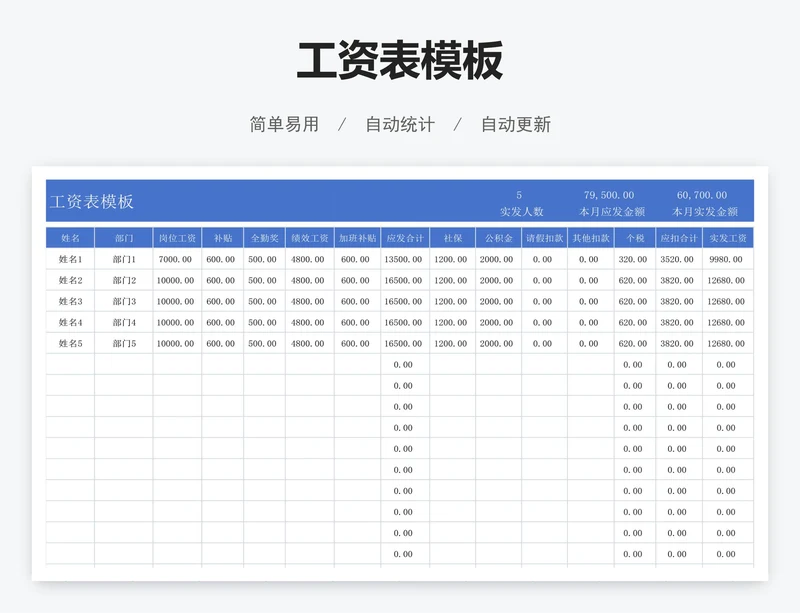Click the 个税 column header
The image size is (800, 613).
tap(635, 238)
